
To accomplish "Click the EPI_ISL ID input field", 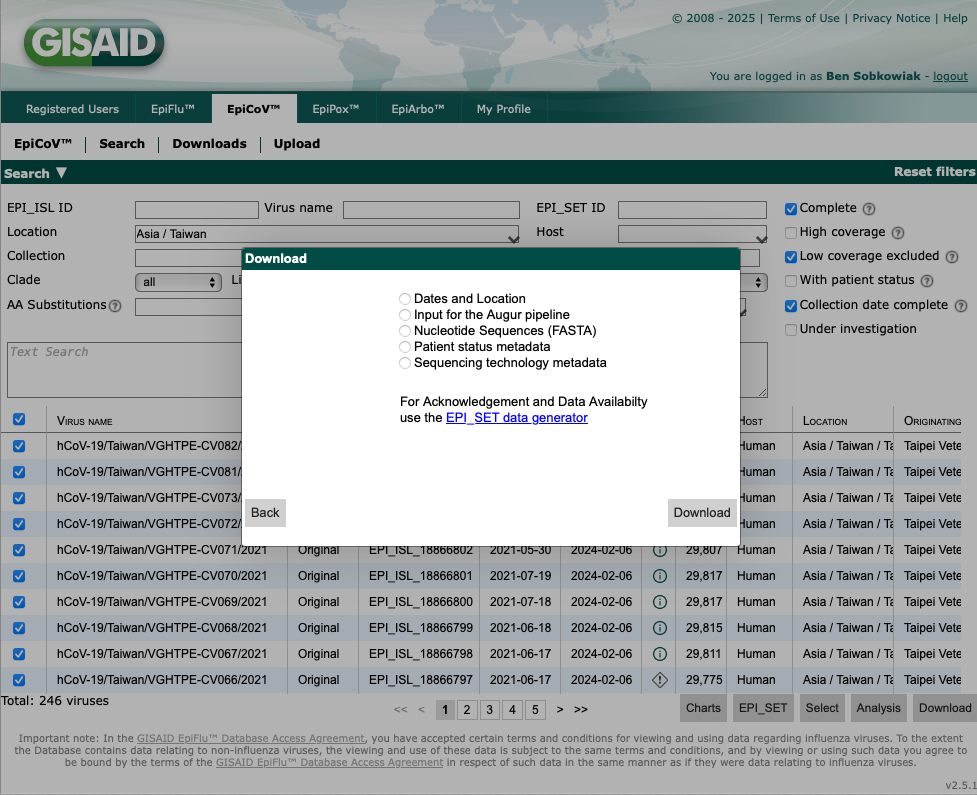I will [196, 210].
